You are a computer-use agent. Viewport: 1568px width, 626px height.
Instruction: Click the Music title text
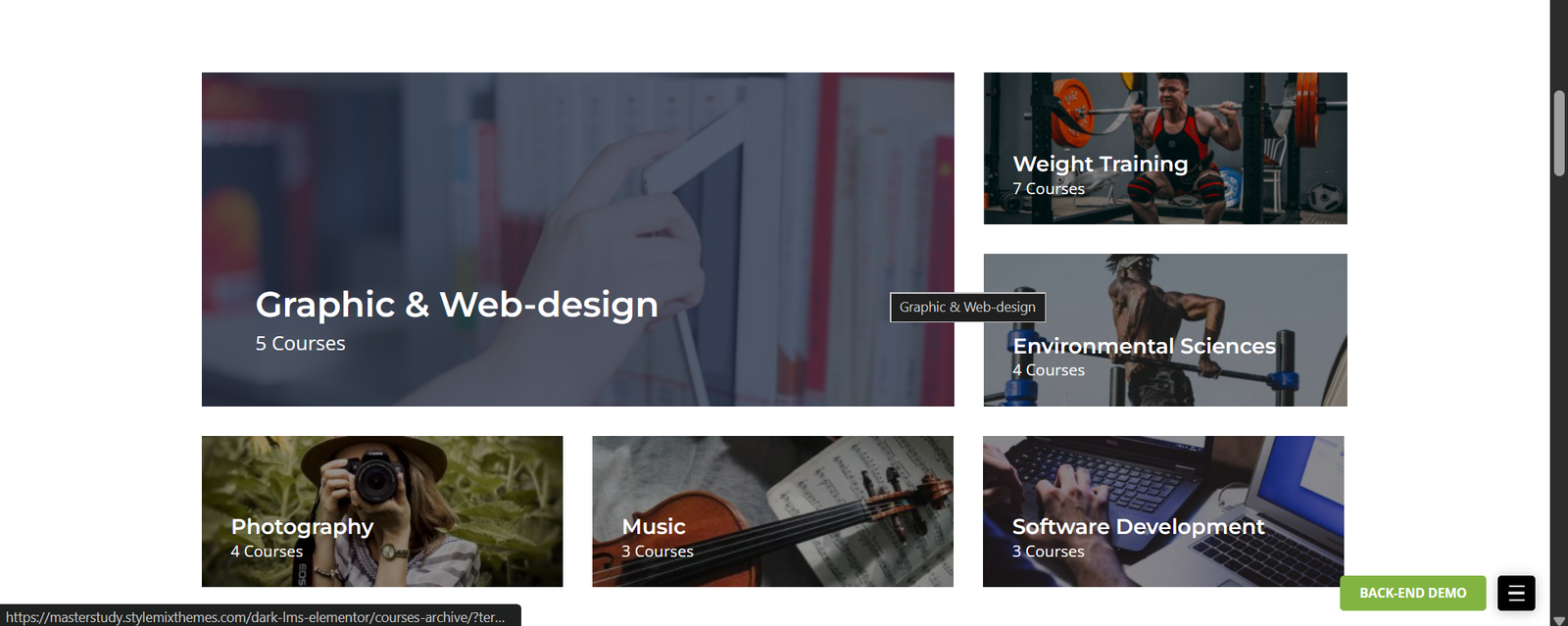click(654, 527)
